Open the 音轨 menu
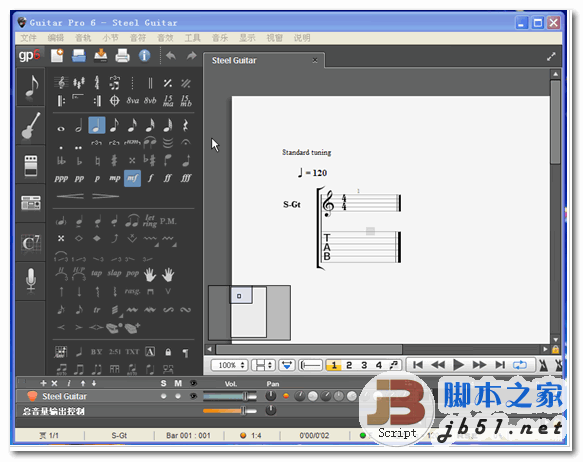The width and height of the screenshot is (583, 462). (83, 38)
